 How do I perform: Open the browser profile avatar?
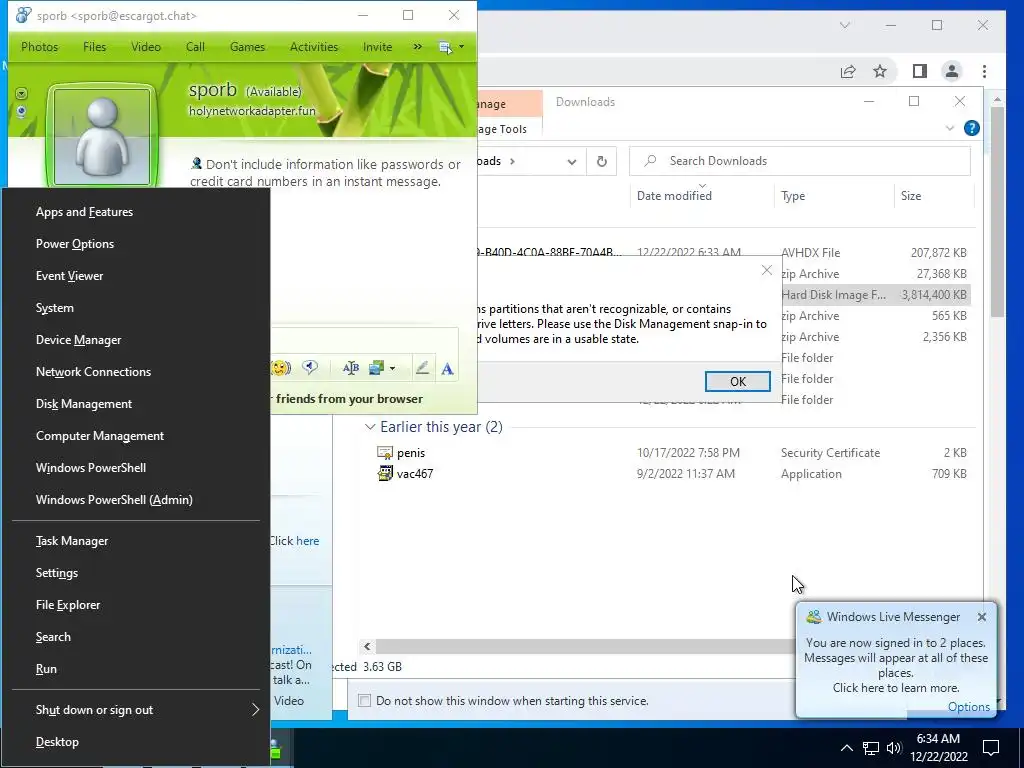tap(952, 71)
